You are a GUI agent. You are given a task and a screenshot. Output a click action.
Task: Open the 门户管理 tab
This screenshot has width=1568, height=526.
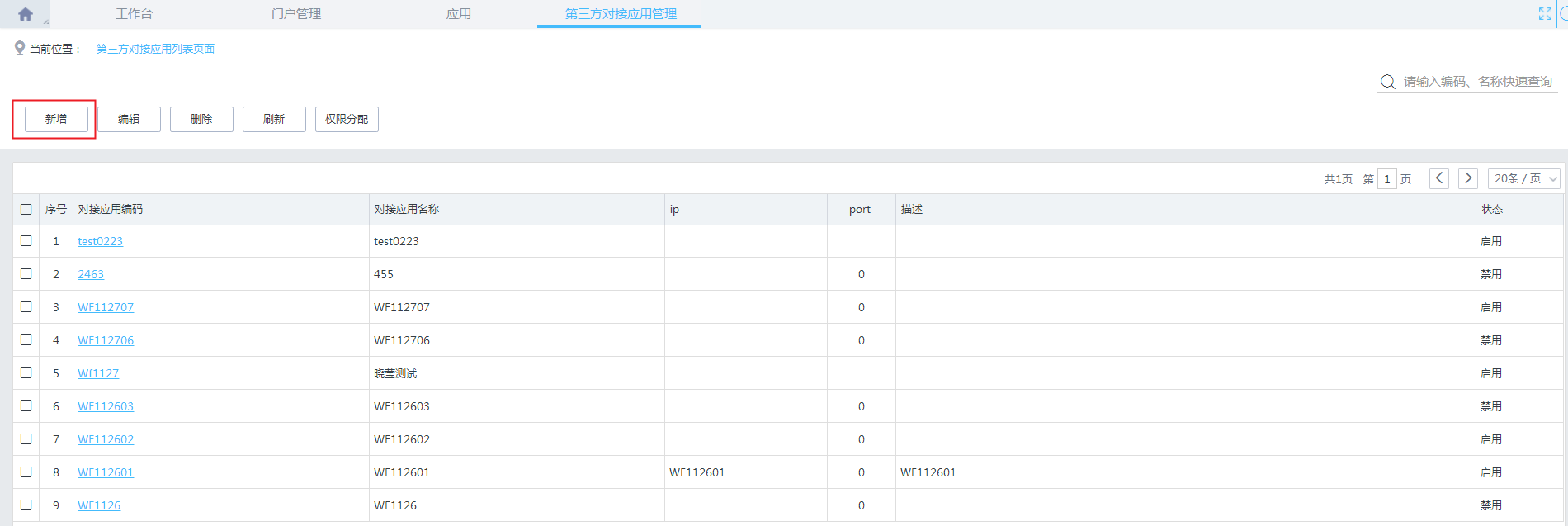(x=296, y=14)
